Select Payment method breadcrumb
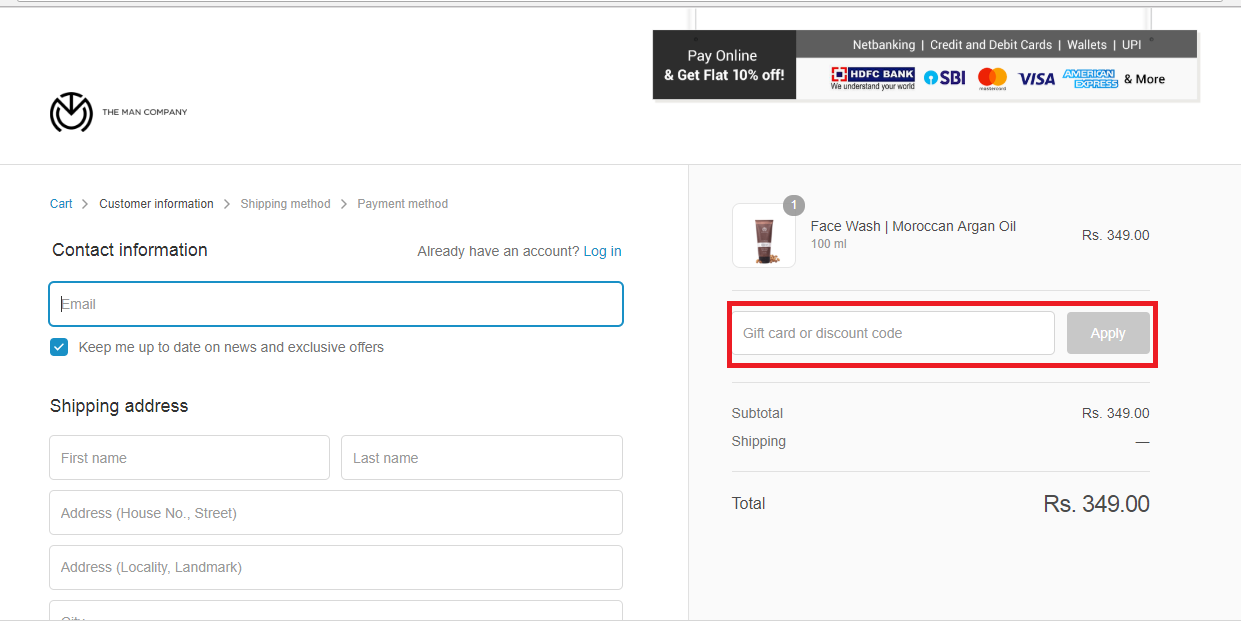Image resolution: width=1241 pixels, height=621 pixels. [x=402, y=204]
